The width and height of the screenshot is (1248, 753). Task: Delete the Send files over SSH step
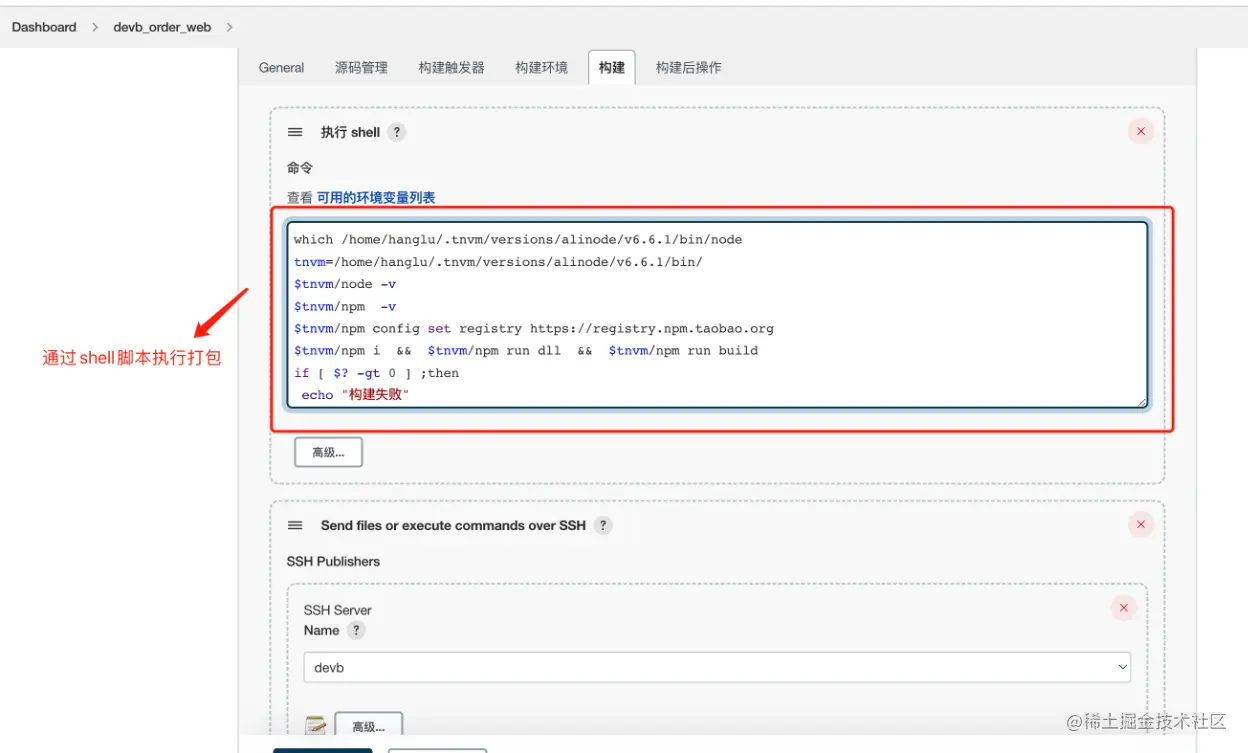1141,524
